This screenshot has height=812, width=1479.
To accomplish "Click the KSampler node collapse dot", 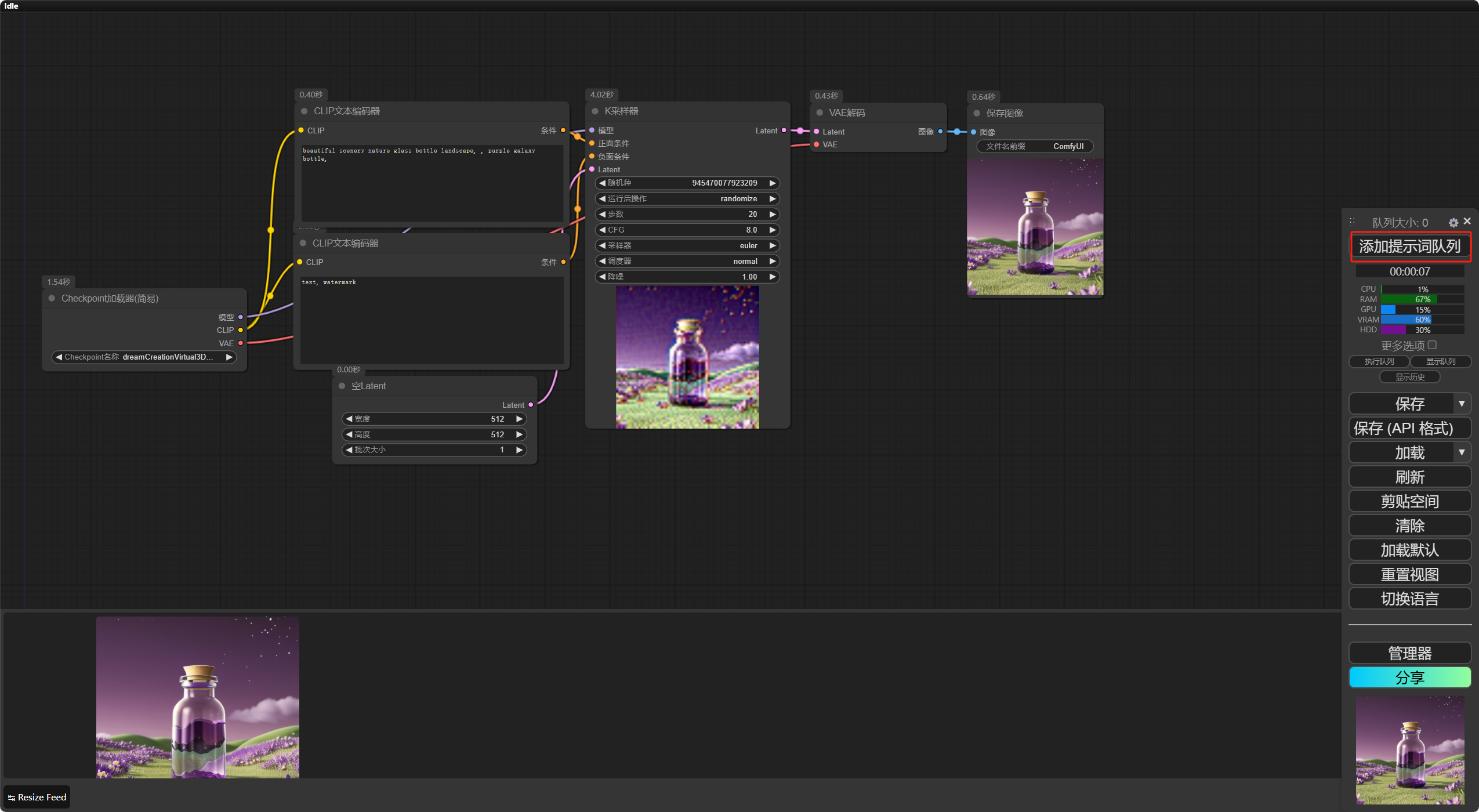I will click(595, 111).
